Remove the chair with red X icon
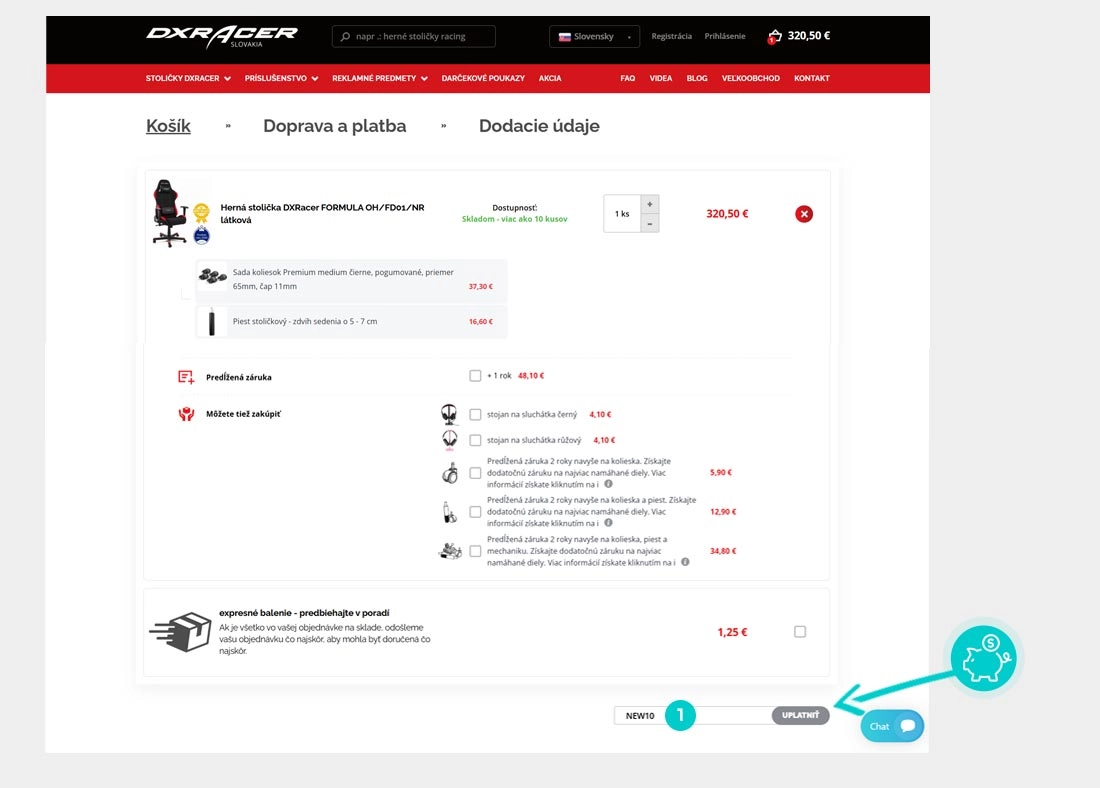 coord(804,214)
